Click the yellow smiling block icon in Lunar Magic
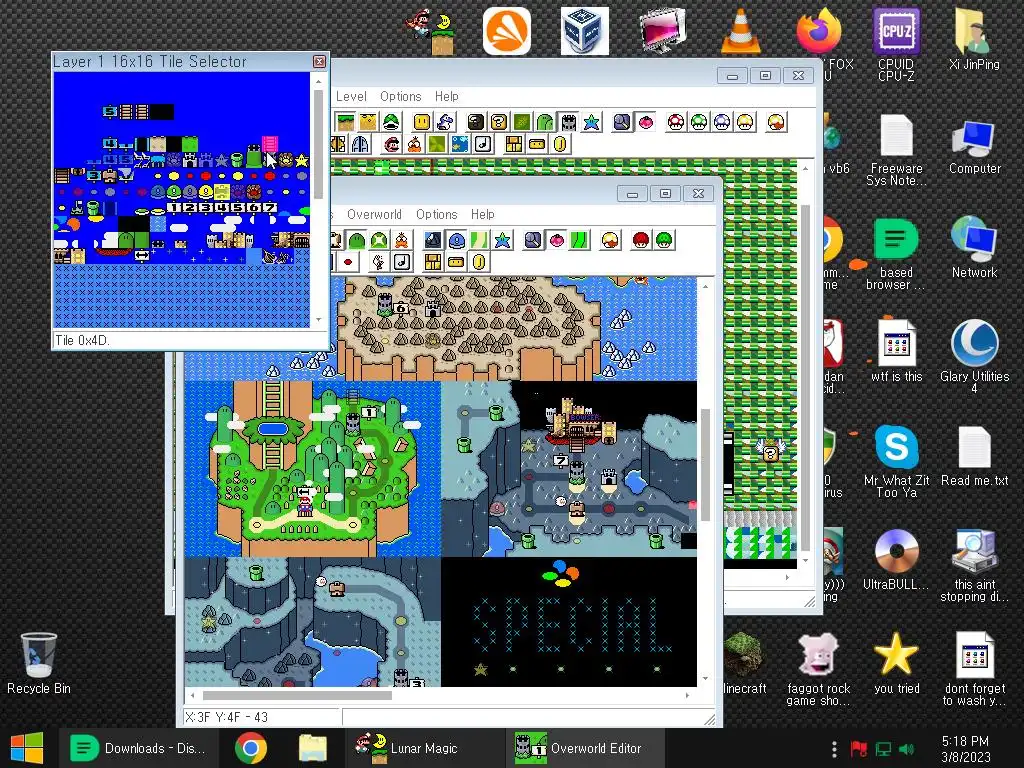The image size is (1024, 768). coord(422,122)
